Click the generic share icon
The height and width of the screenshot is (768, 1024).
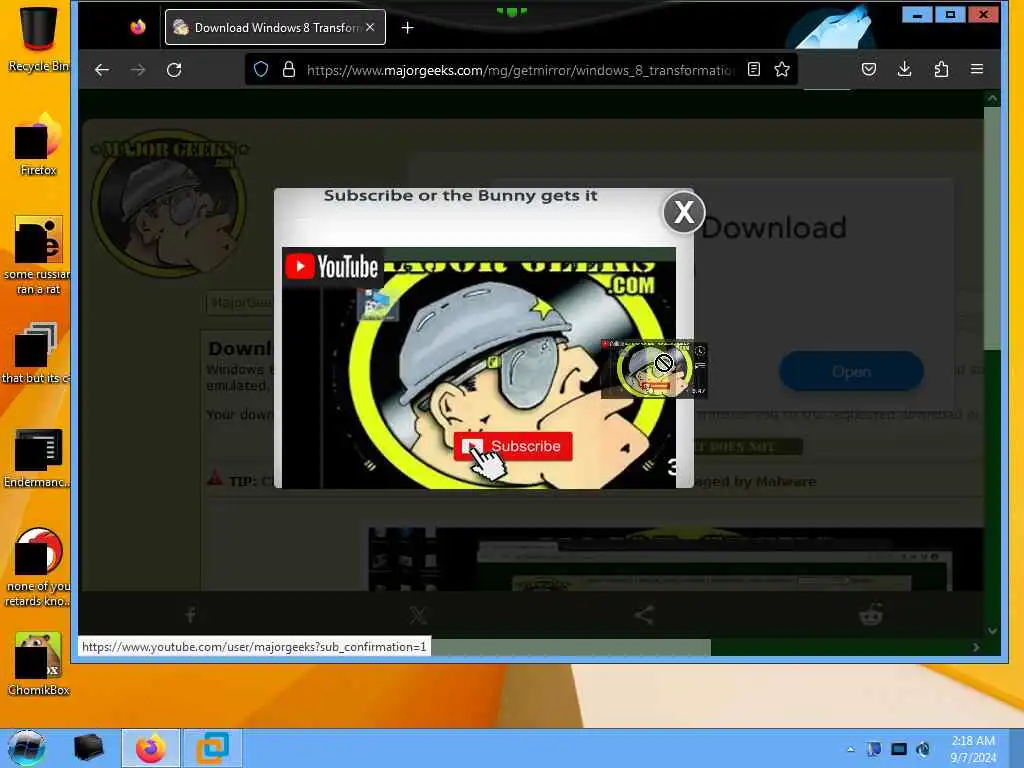645,615
